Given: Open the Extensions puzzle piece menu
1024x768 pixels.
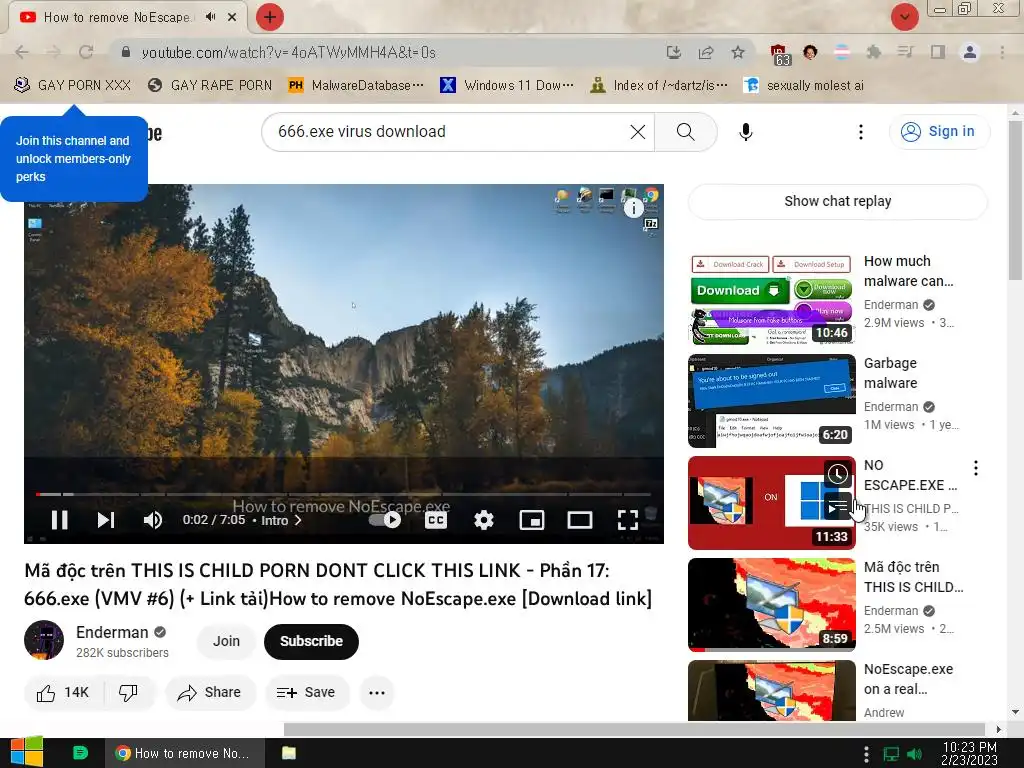Looking at the screenshot, I should click(873, 52).
